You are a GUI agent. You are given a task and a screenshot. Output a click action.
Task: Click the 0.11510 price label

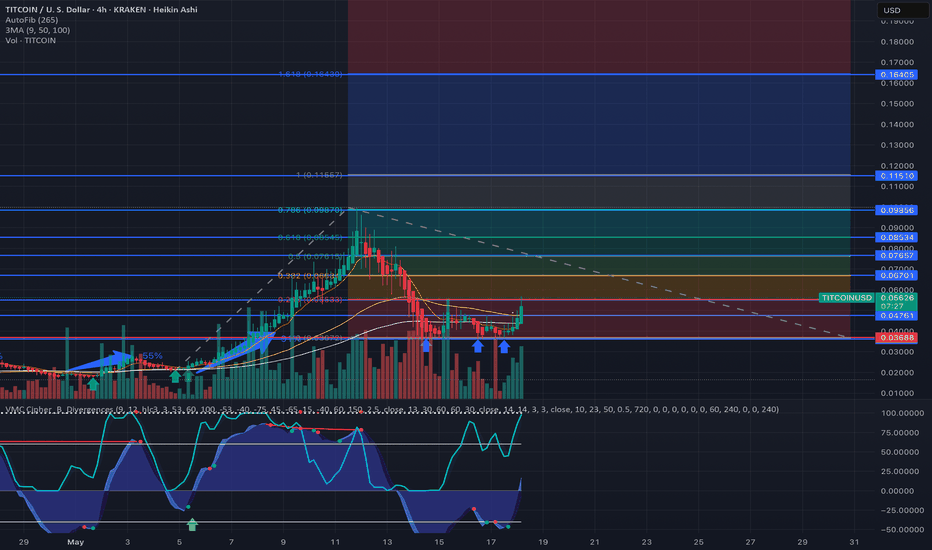tap(896, 176)
